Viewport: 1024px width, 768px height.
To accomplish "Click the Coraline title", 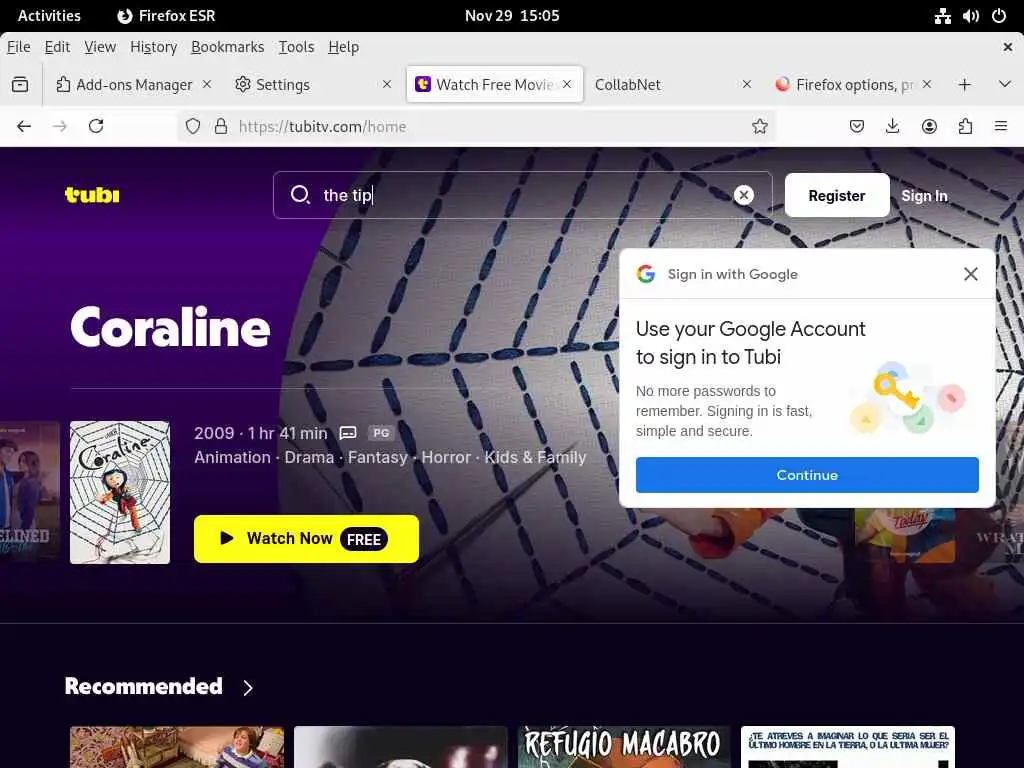I will 170,327.
